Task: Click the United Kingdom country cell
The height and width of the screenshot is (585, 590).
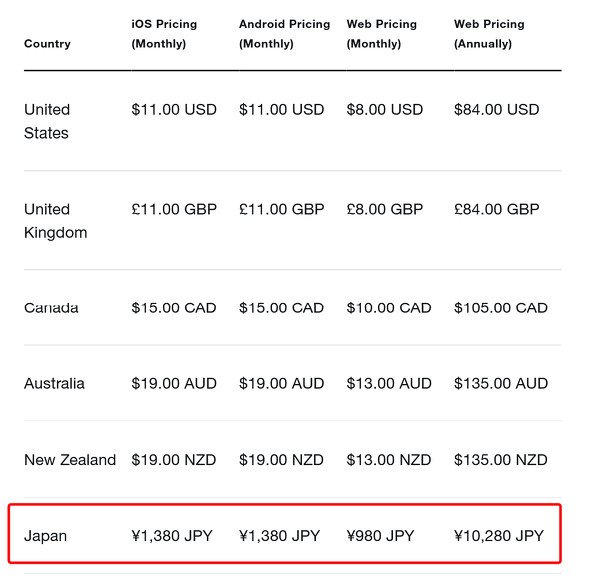Action: coord(56,221)
